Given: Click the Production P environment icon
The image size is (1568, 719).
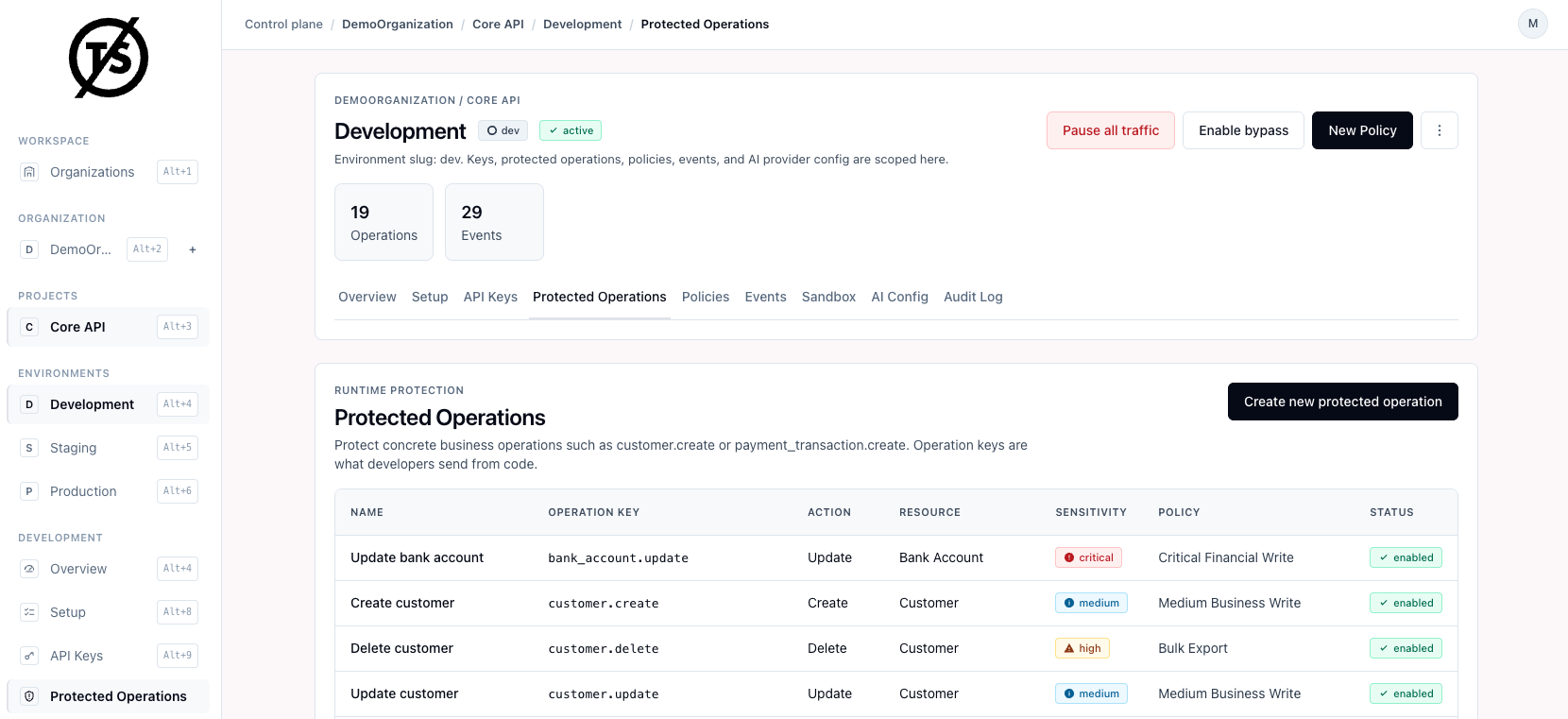Looking at the screenshot, I should 29,491.
